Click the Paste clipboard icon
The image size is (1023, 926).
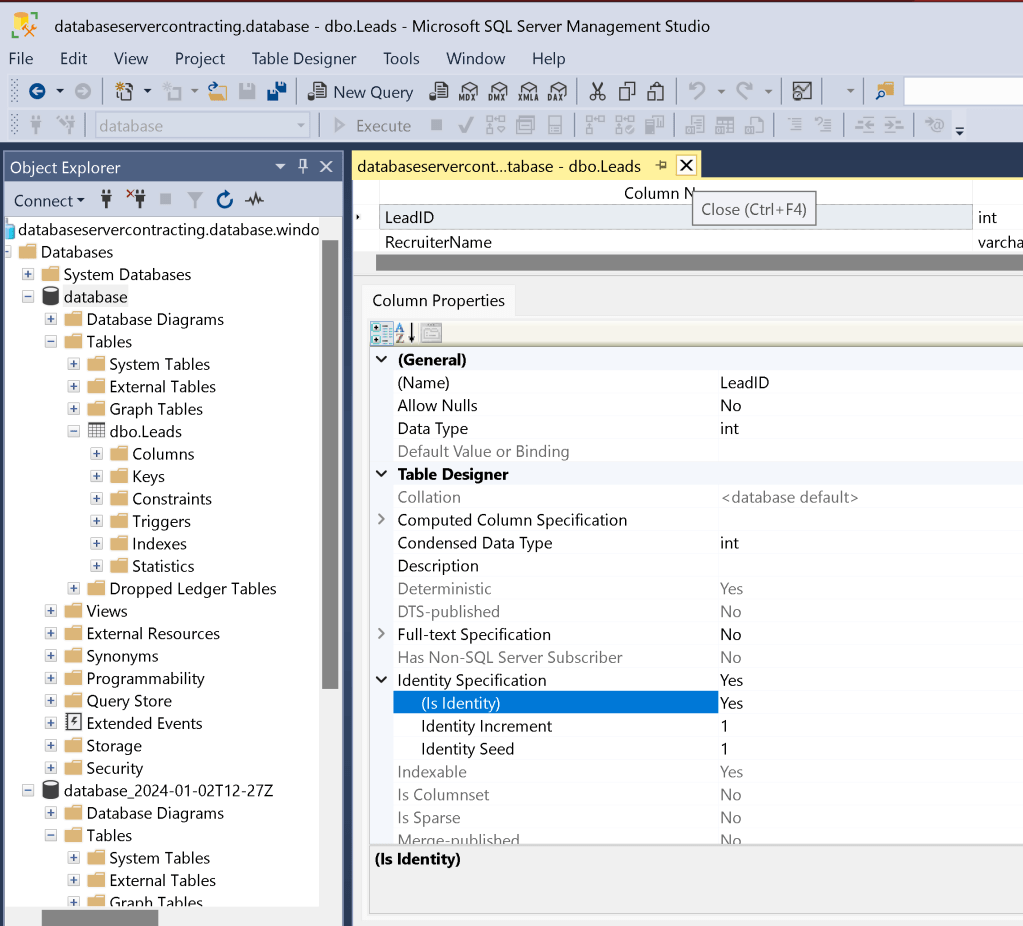click(x=656, y=92)
